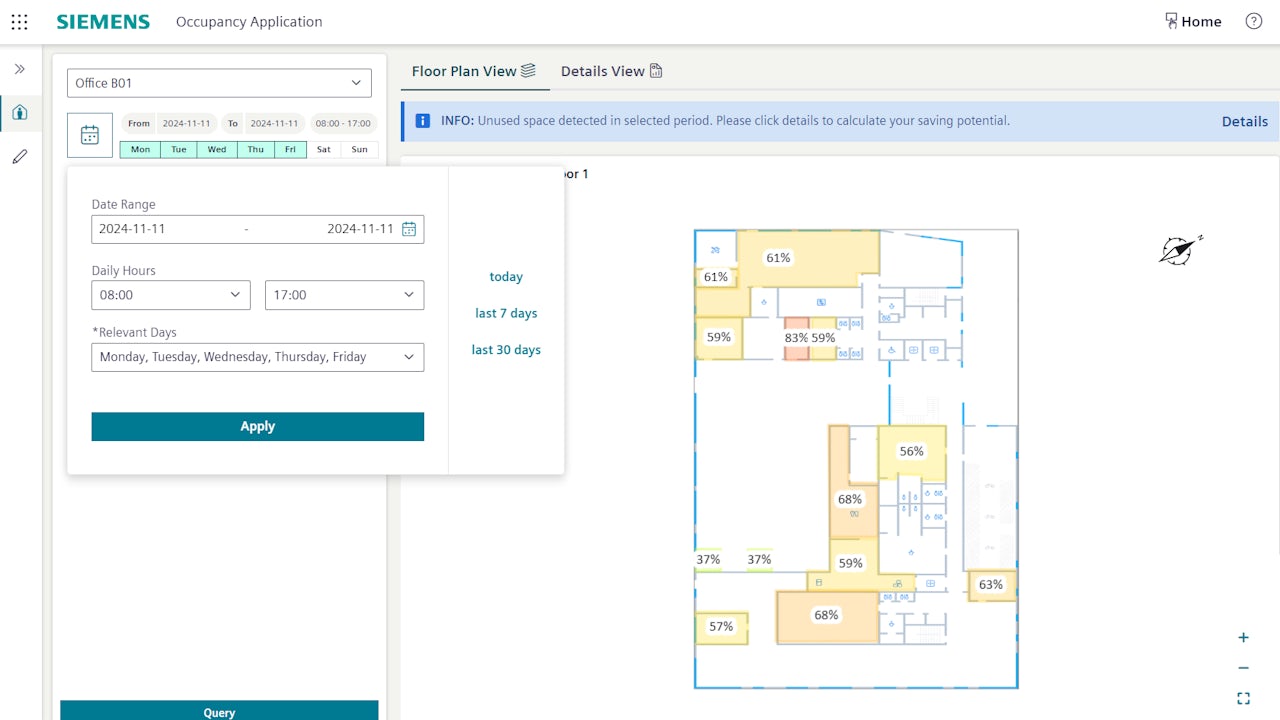Screen dimensions: 1280x720
Task: Click the fit-to-screen fullscreen icon
Action: (x=1243, y=698)
